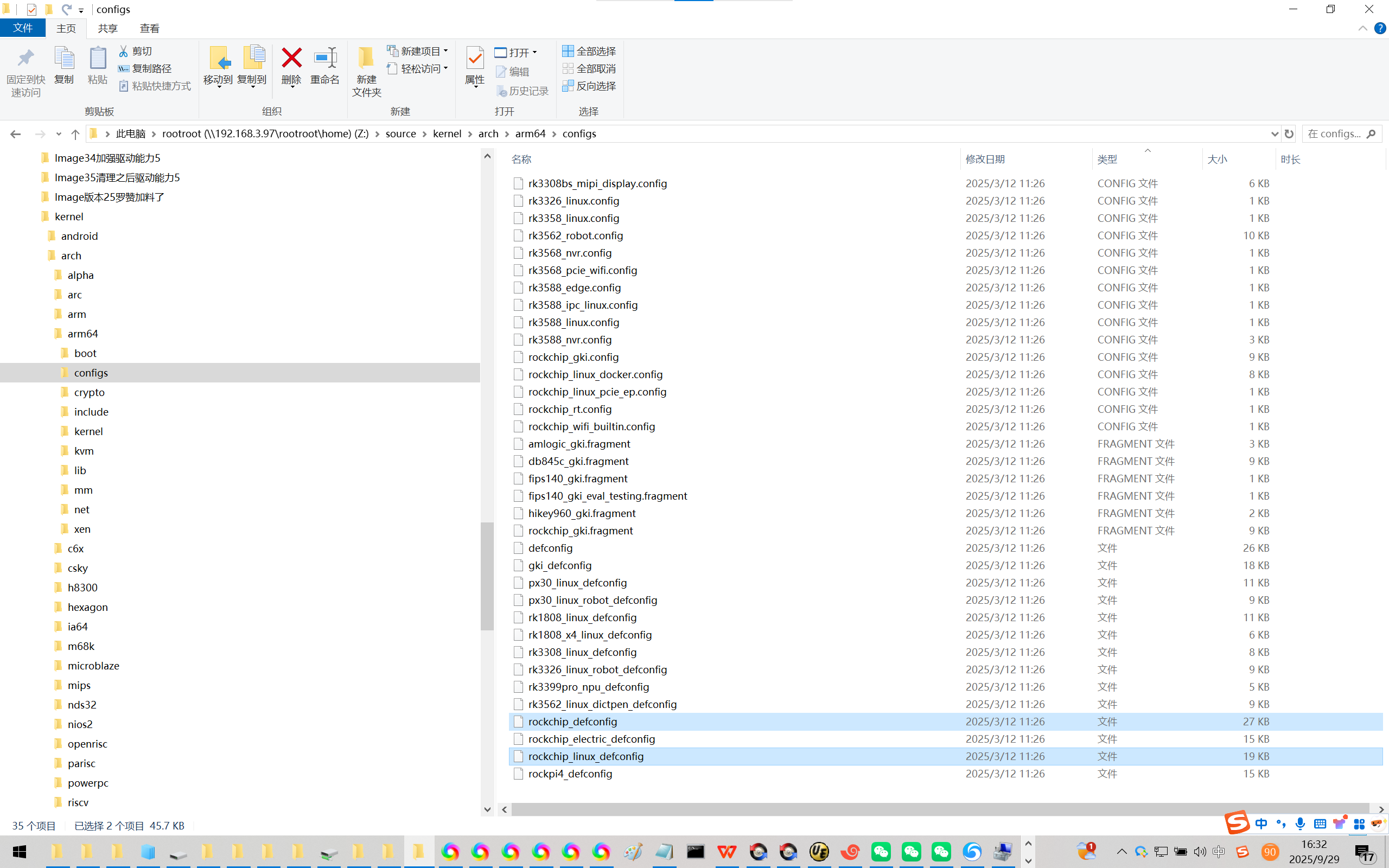Click the folder tree vertical scrollbar thumb
Viewport: 1389px width, 868px height.
(487, 576)
